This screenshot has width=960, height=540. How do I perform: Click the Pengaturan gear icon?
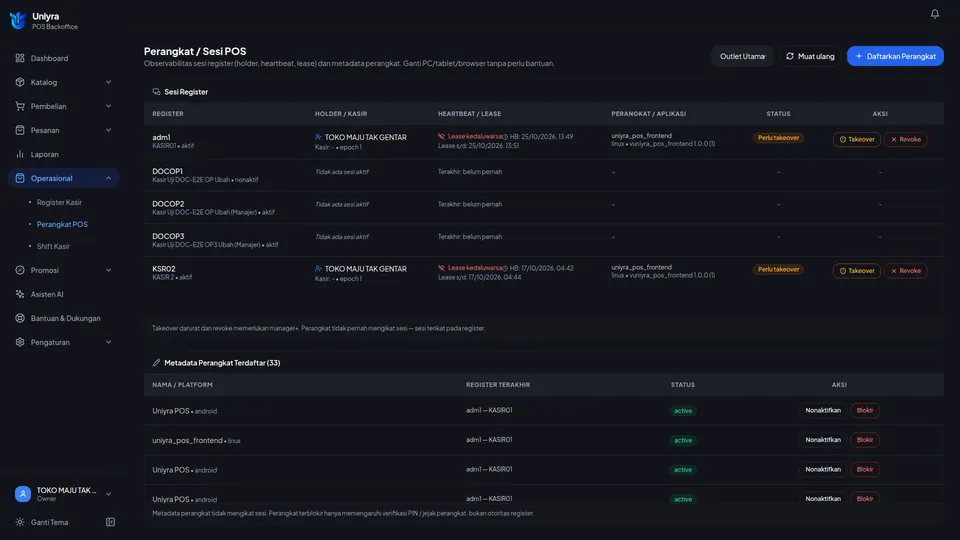coord(20,342)
